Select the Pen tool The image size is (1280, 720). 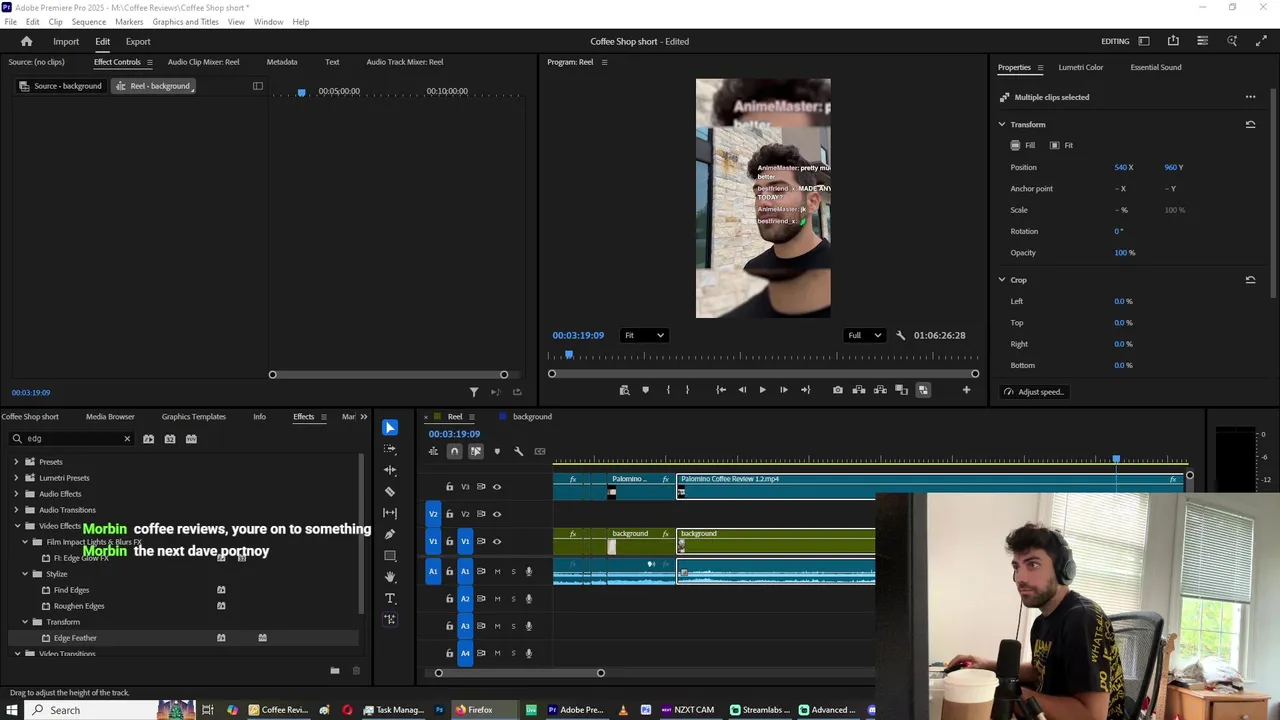coord(390,534)
